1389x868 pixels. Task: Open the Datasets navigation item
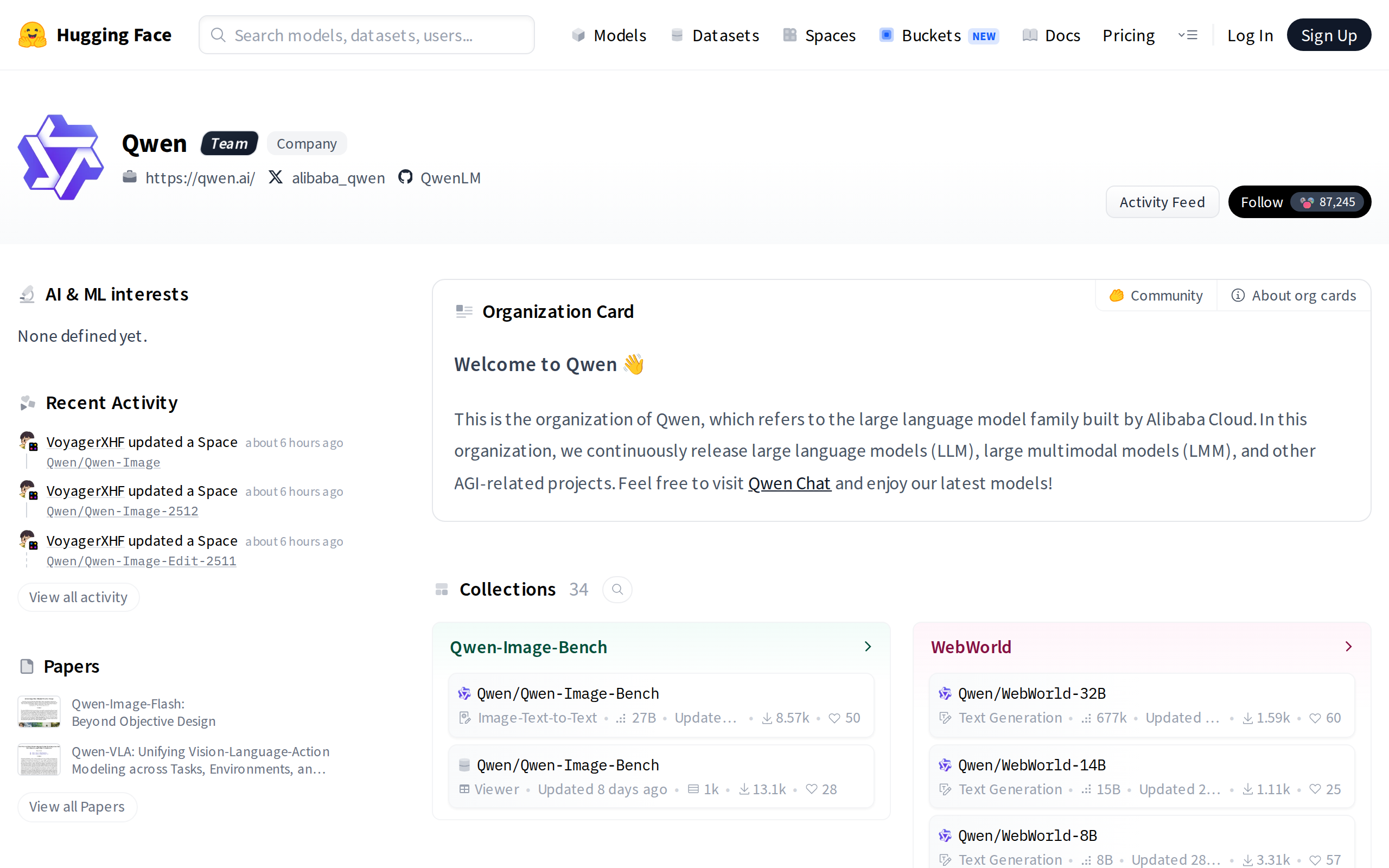tap(715, 36)
